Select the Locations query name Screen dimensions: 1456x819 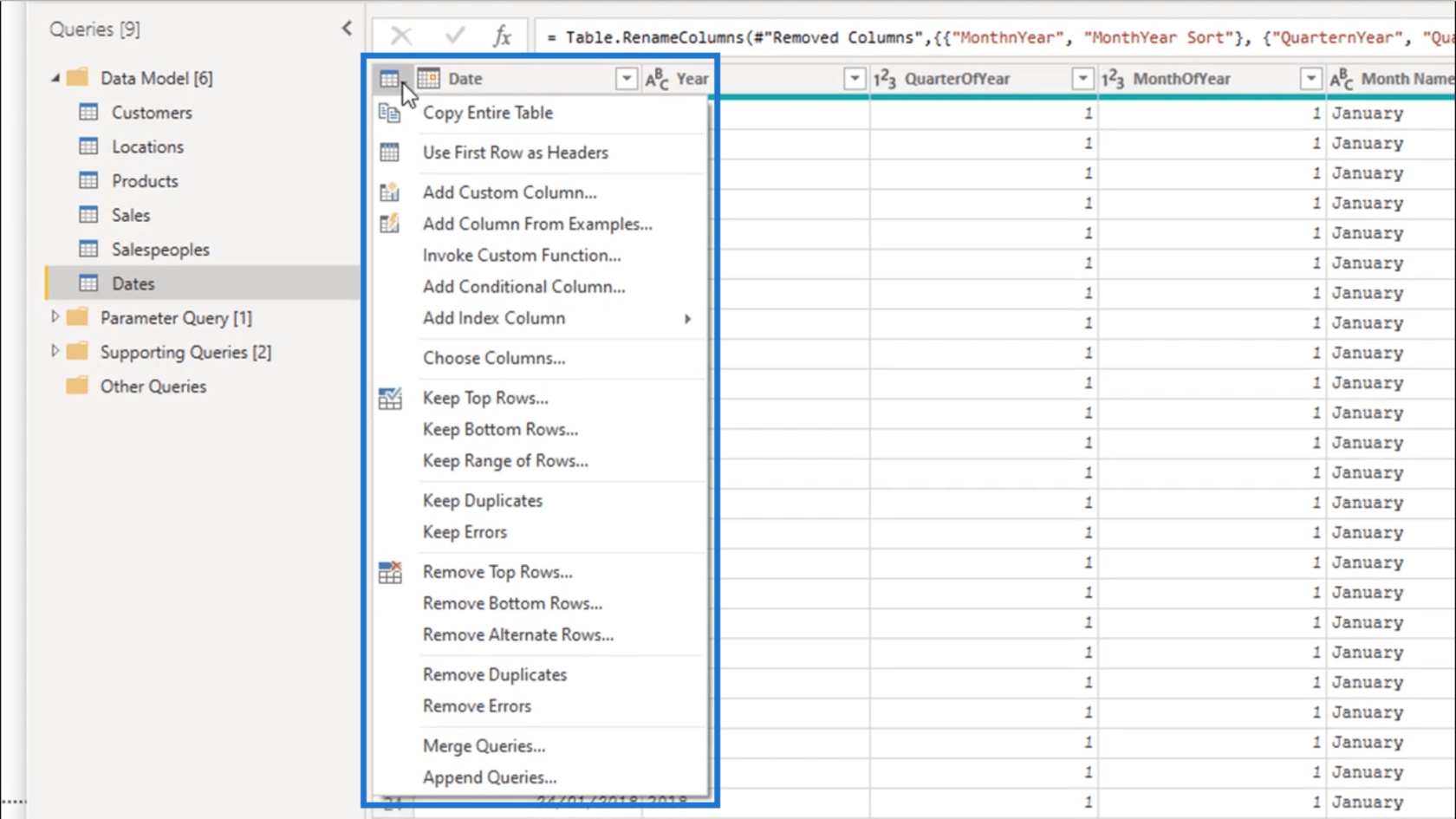(x=147, y=146)
